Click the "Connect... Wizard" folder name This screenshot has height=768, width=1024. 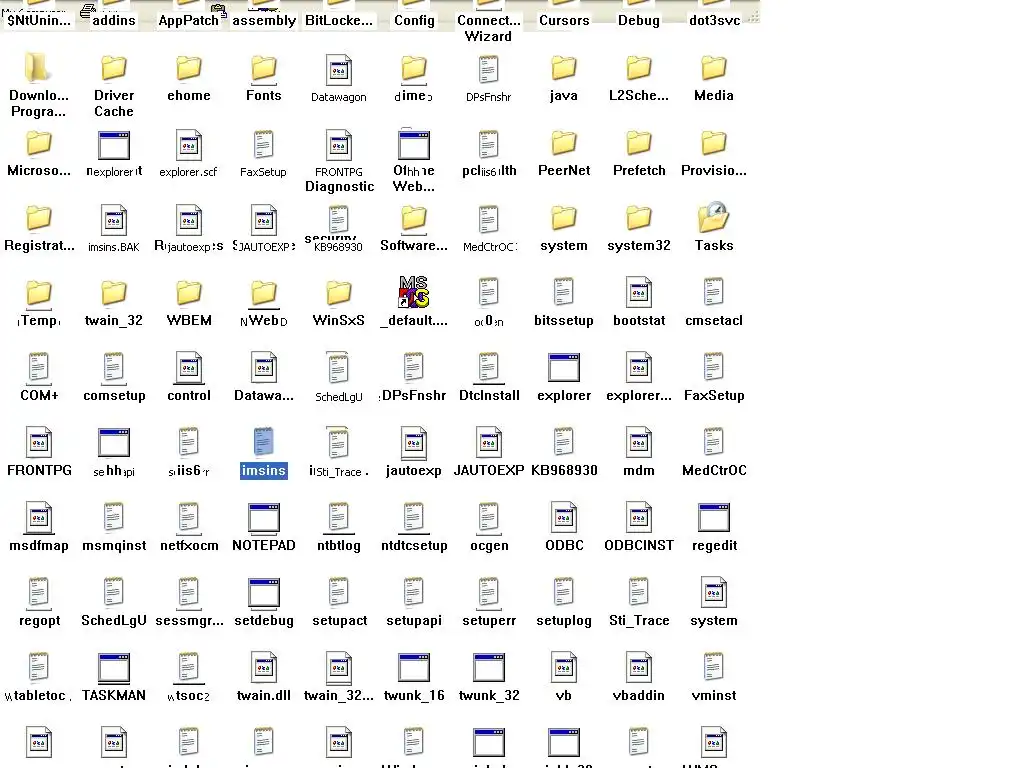[x=488, y=28]
